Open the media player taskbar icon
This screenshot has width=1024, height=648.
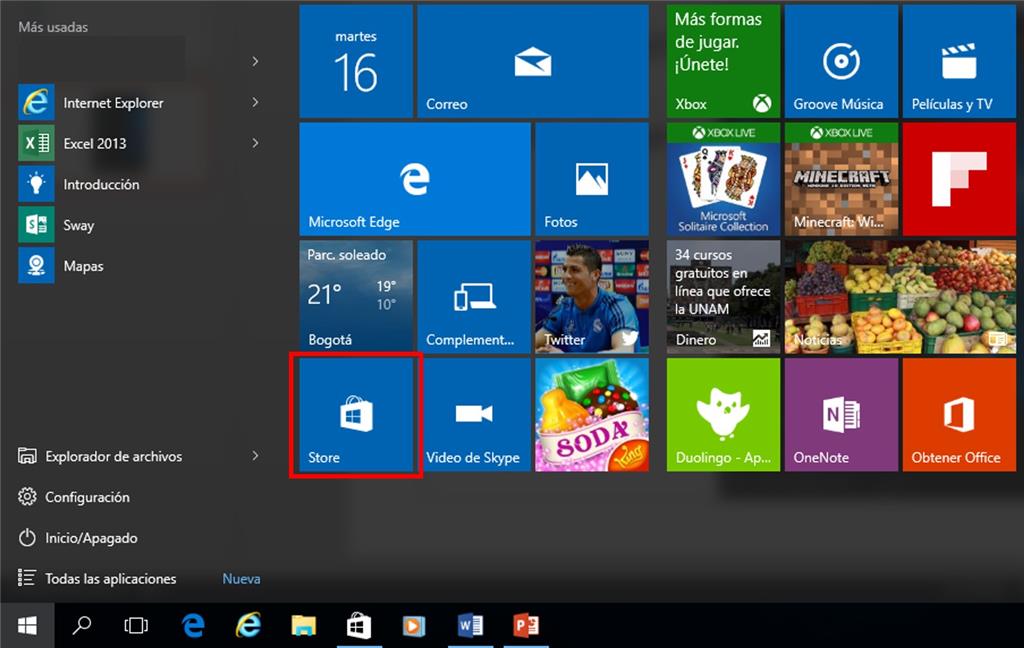414,626
